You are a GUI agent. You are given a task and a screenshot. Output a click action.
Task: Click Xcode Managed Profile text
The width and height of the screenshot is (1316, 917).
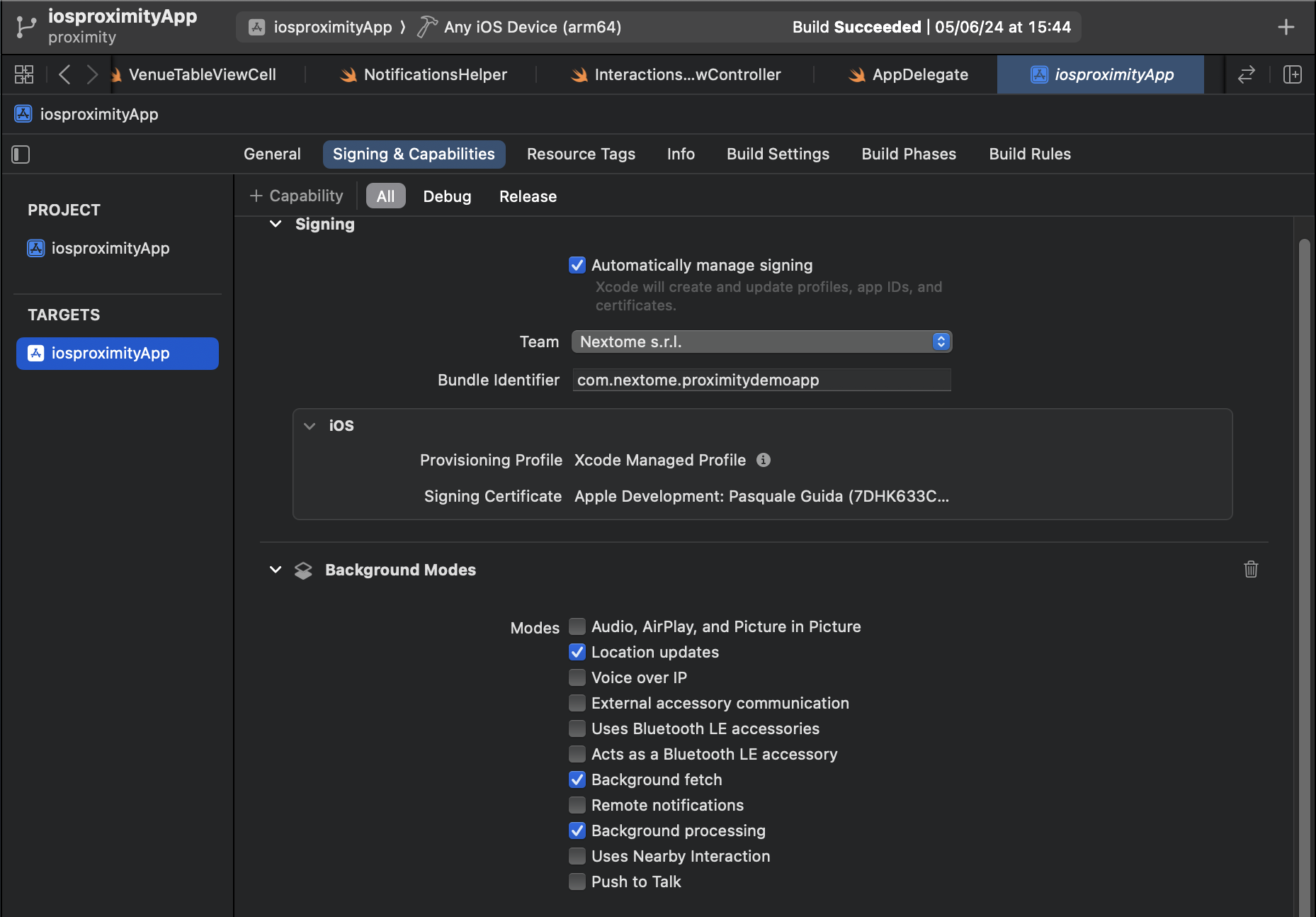[660, 460]
